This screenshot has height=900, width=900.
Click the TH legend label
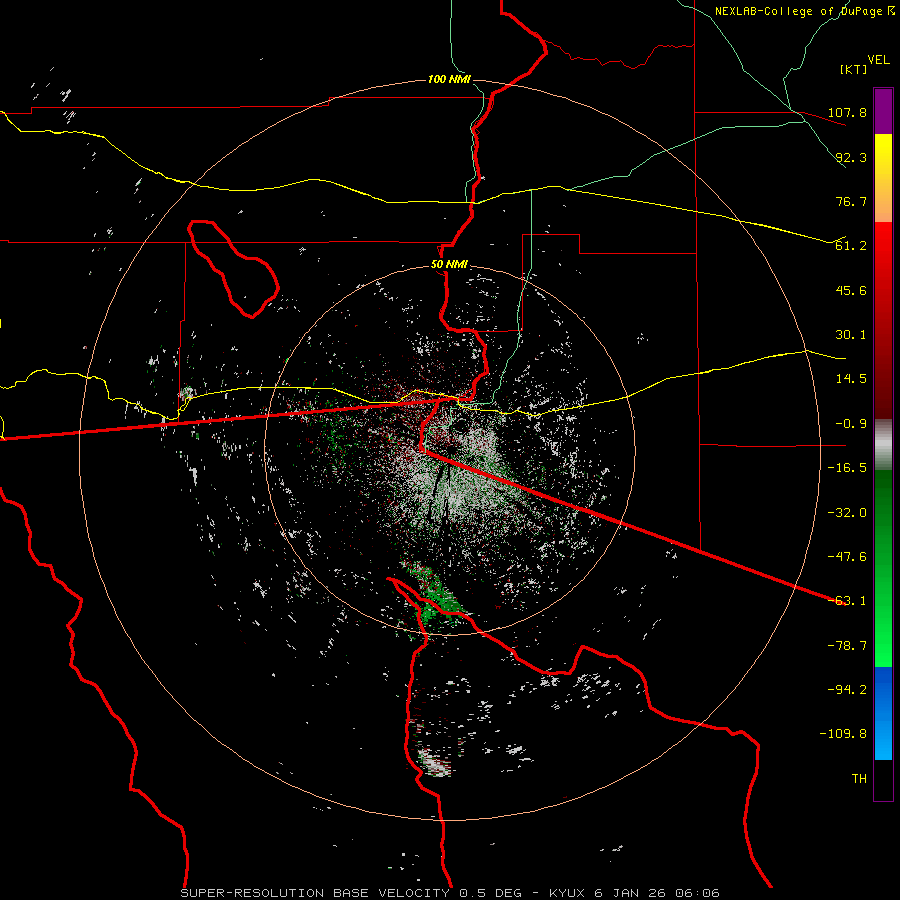tap(859, 779)
